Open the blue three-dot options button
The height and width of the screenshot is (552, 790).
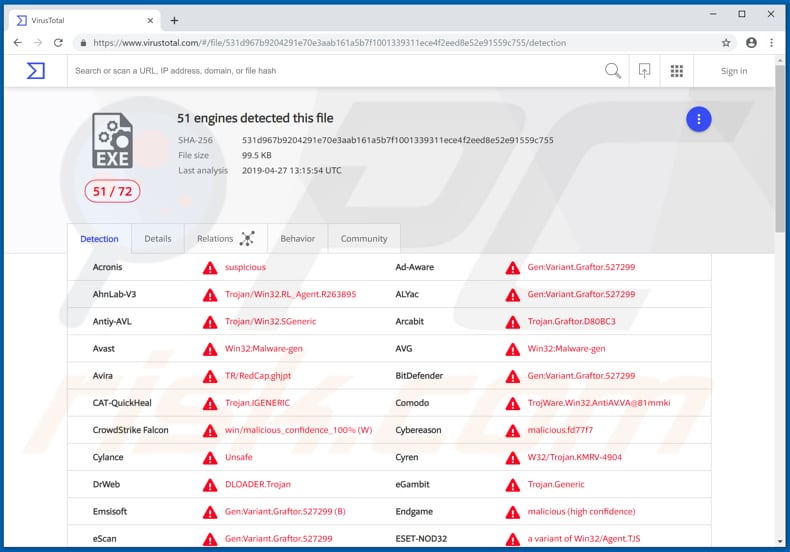click(x=698, y=119)
